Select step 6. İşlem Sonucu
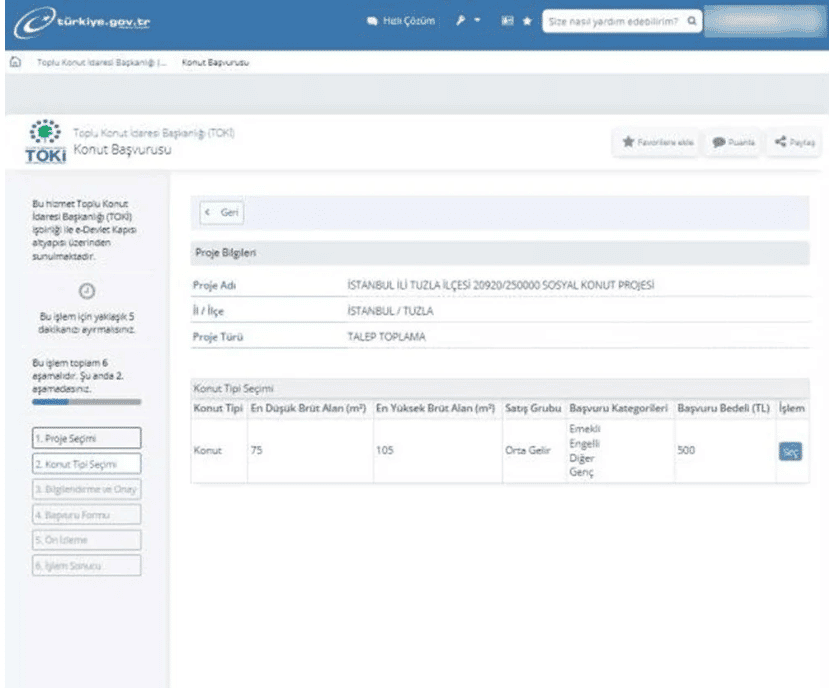The width and height of the screenshot is (829, 688). click(87, 565)
